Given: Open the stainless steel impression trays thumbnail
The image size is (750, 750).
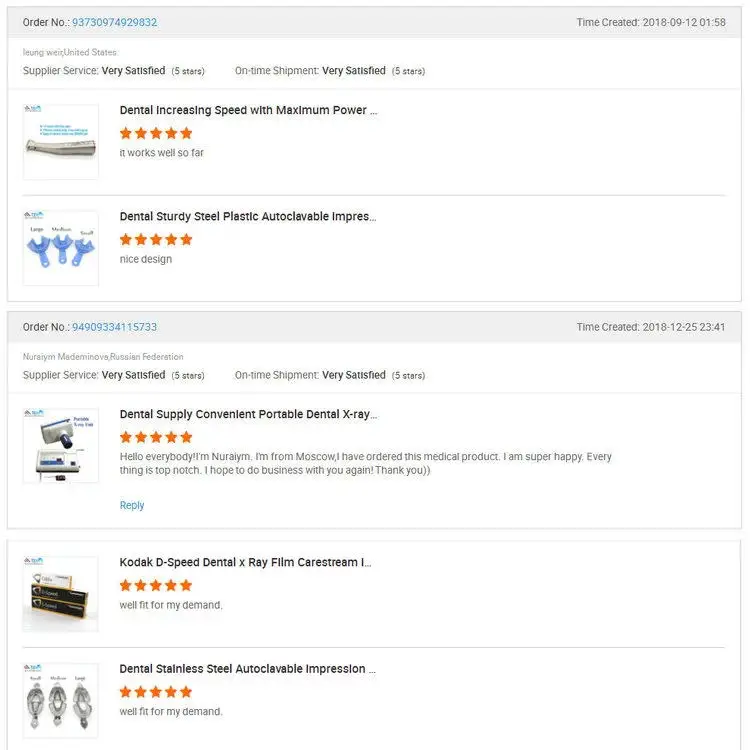Looking at the screenshot, I should [x=61, y=701].
